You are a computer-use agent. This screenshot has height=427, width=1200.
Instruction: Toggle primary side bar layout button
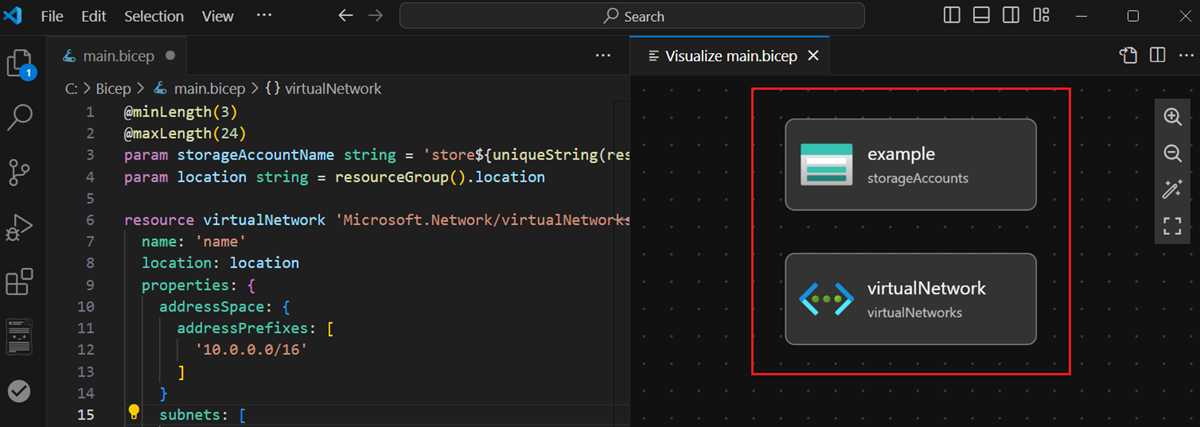[952, 16]
